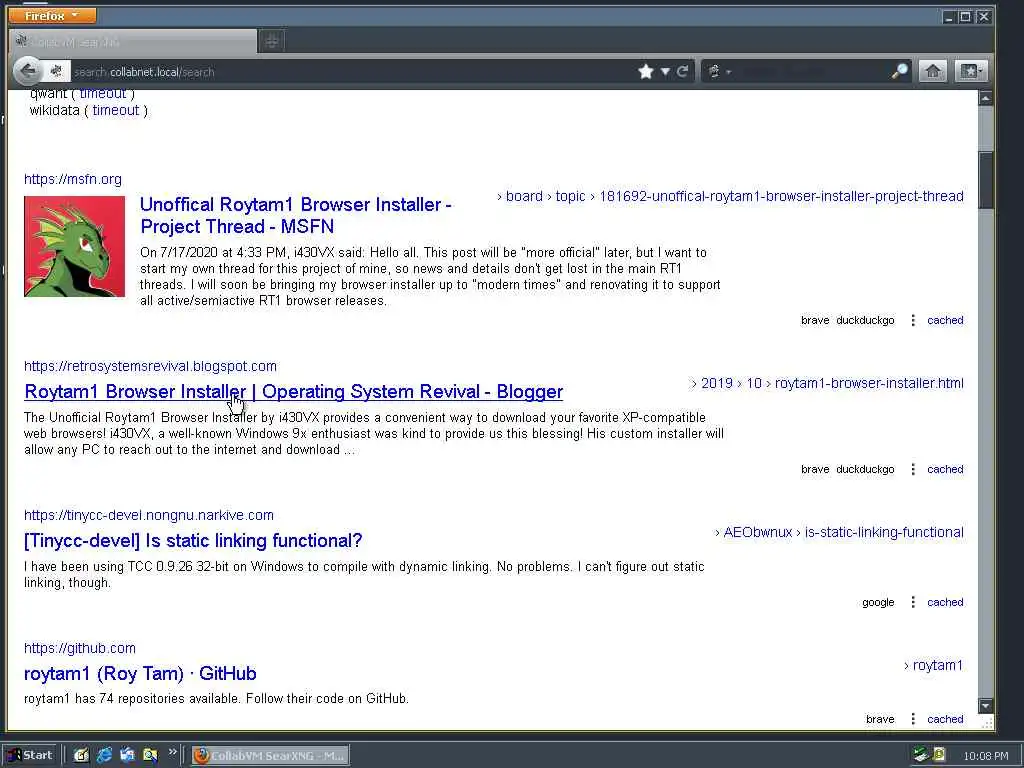Click the scrollbar up arrow
This screenshot has width=1024, height=768.
tap(985, 98)
